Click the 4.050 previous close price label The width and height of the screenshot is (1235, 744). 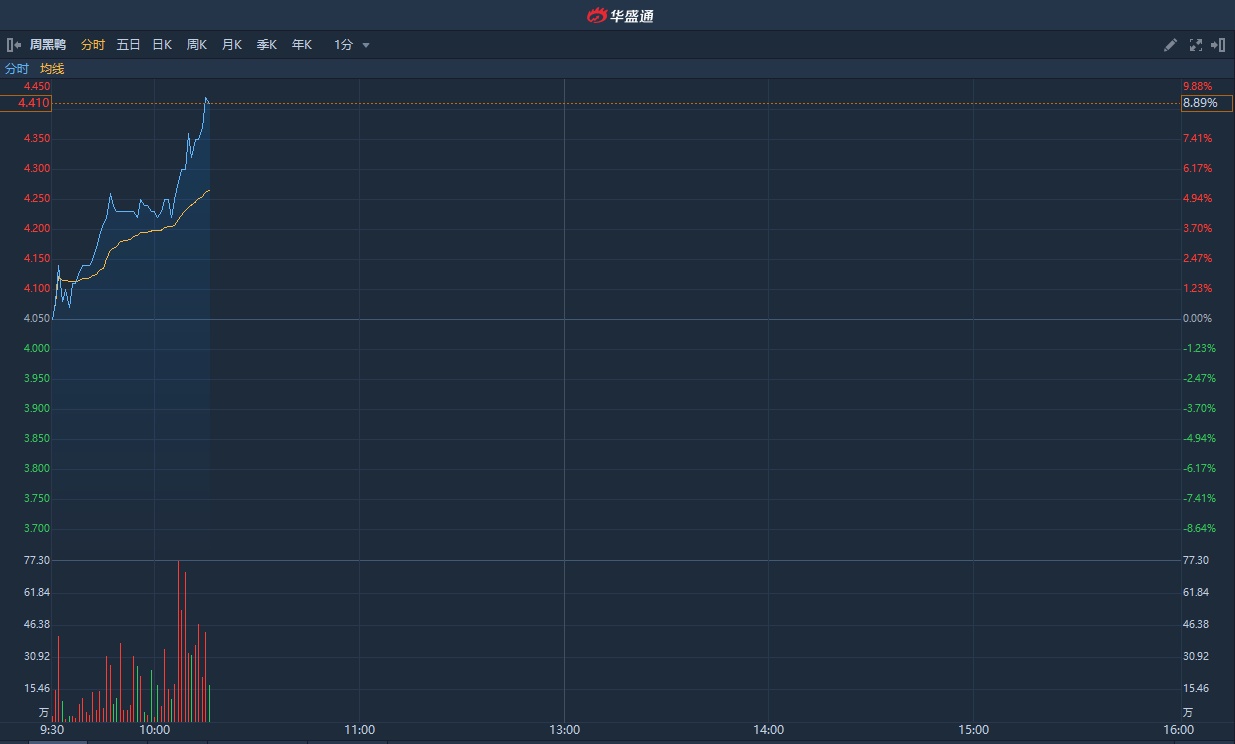37,318
